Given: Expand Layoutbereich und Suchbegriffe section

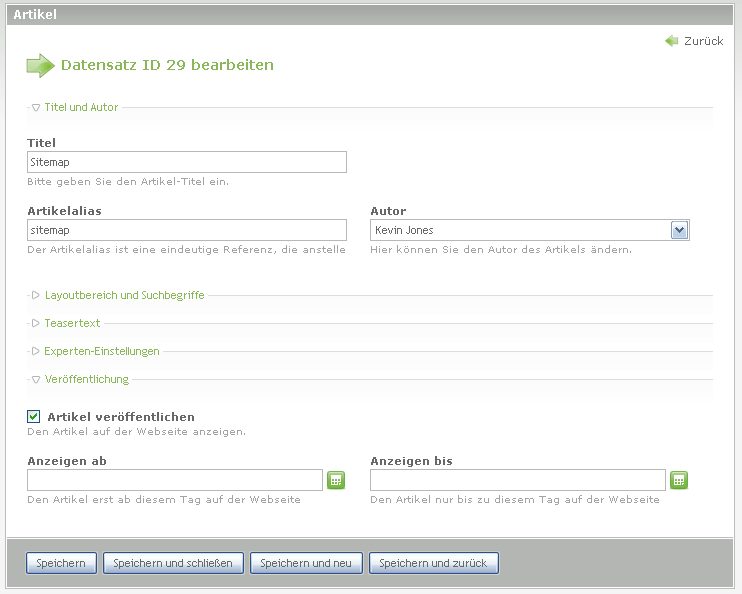Looking at the screenshot, I should click(x=124, y=295).
